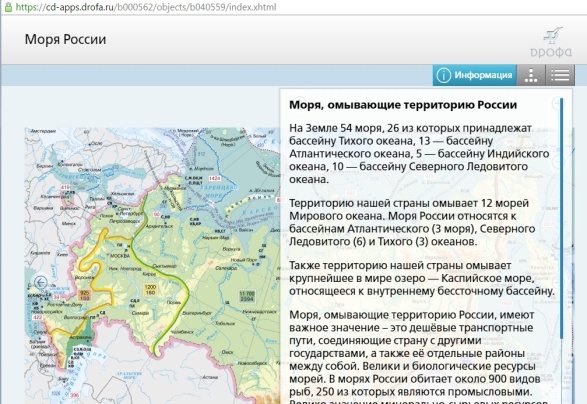
Task: Click the 396 marker in Caspian Sea
Action: pos(74,395)
